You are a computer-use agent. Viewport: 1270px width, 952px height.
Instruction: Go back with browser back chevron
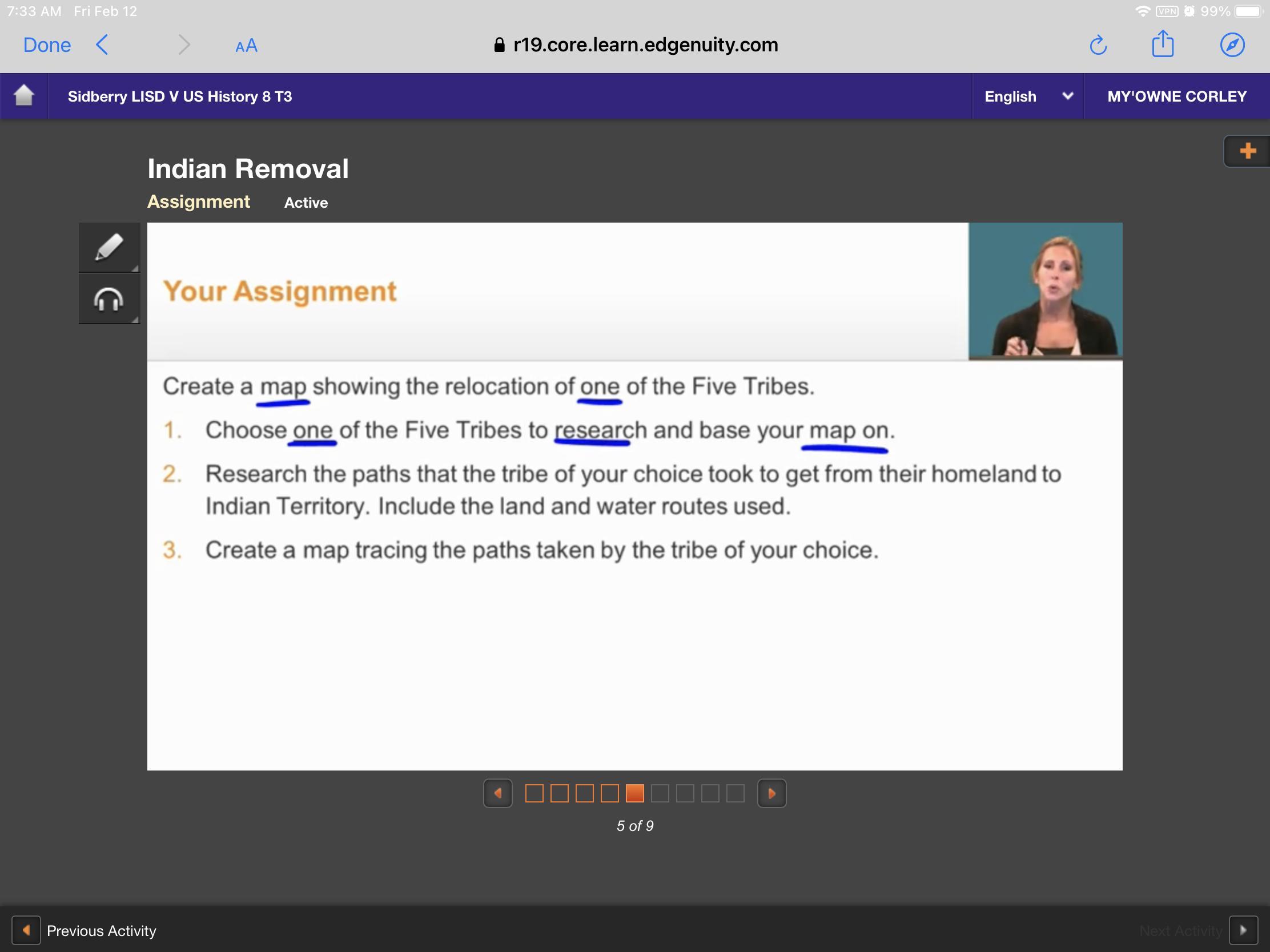click(x=103, y=45)
